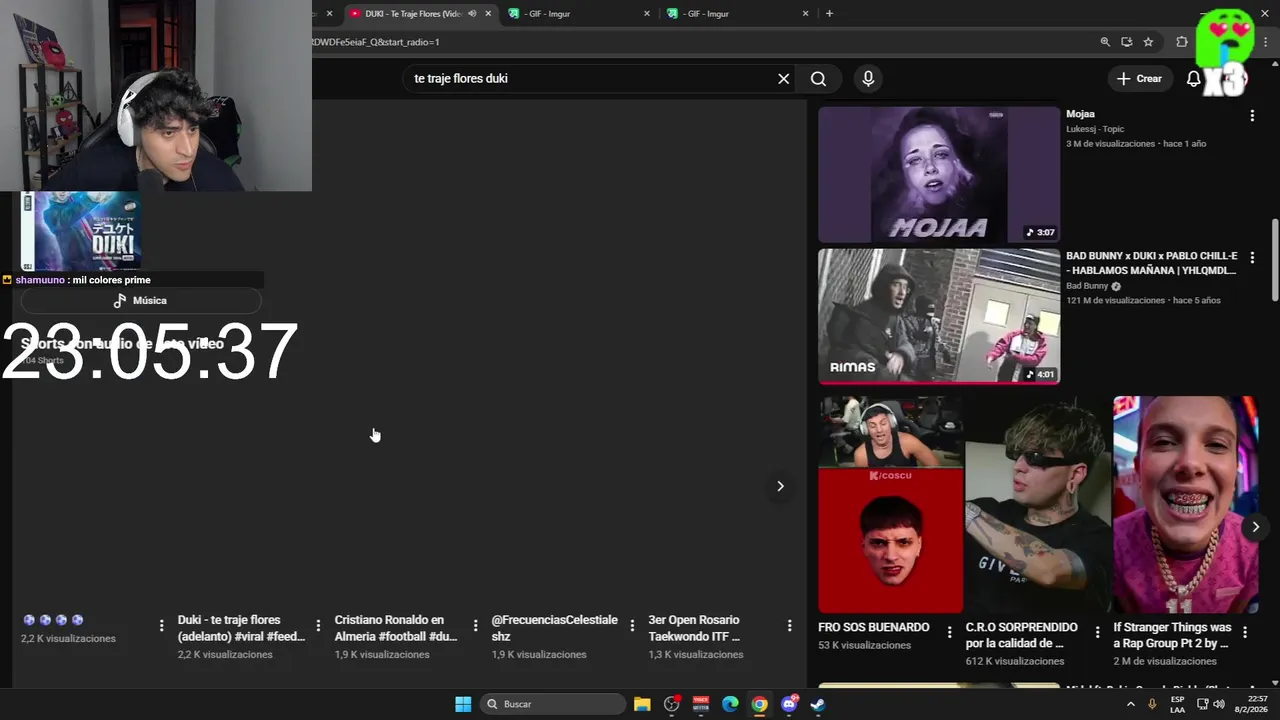Open the Stranger Things rap short thumbnail
The image size is (1280, 720).
[x=1186, y=504]
